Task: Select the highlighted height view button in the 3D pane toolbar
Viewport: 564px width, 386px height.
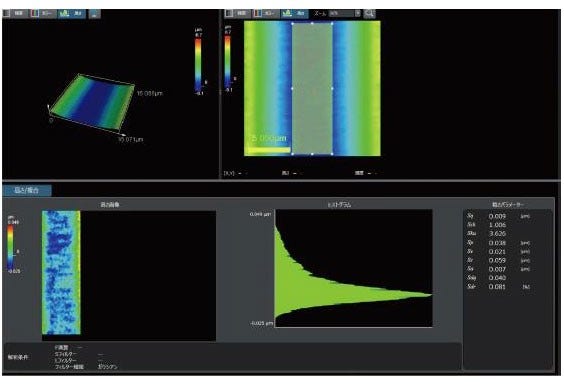Action: 72,14
